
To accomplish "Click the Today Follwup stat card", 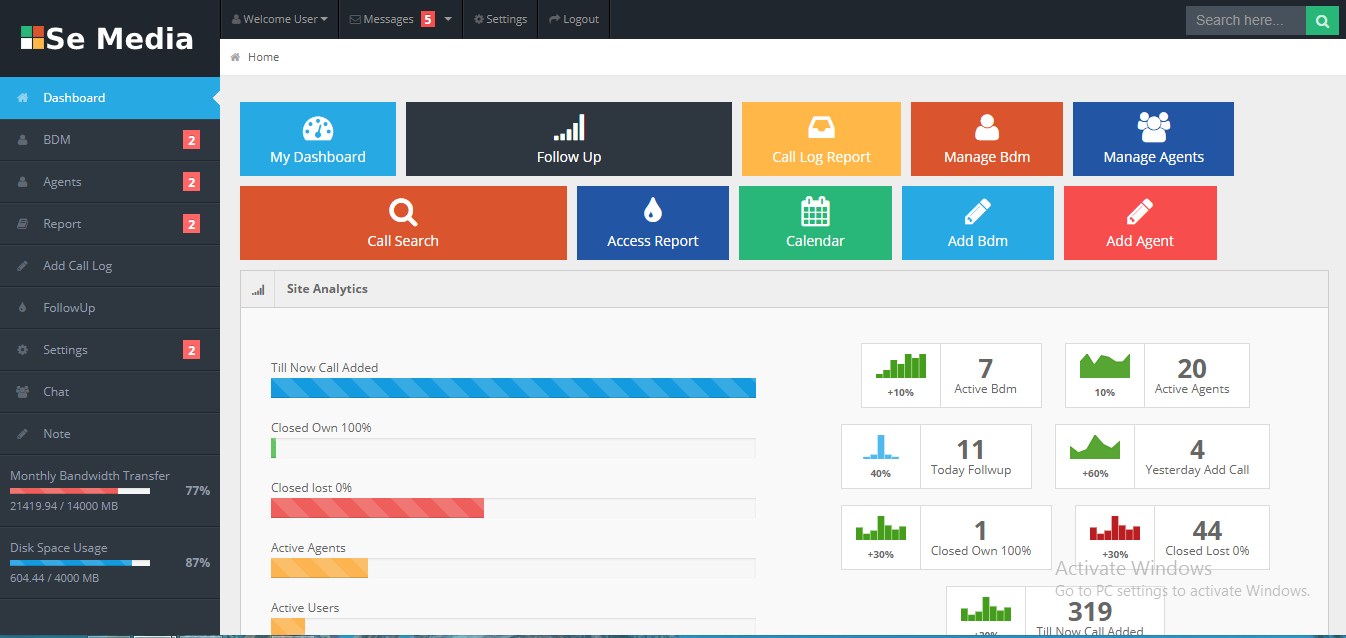I will click(x=936, y=457).
